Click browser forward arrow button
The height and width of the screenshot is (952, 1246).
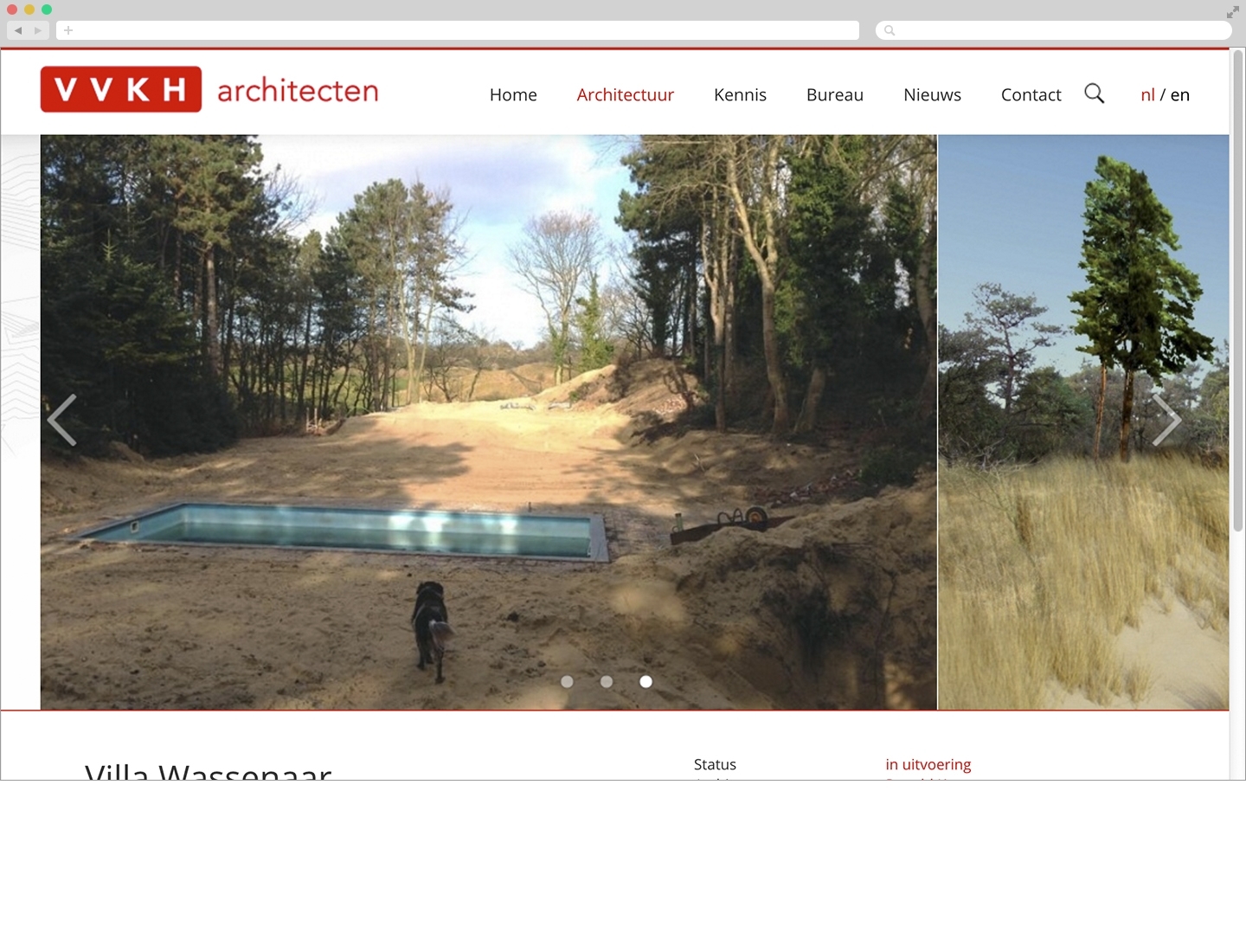38,30
